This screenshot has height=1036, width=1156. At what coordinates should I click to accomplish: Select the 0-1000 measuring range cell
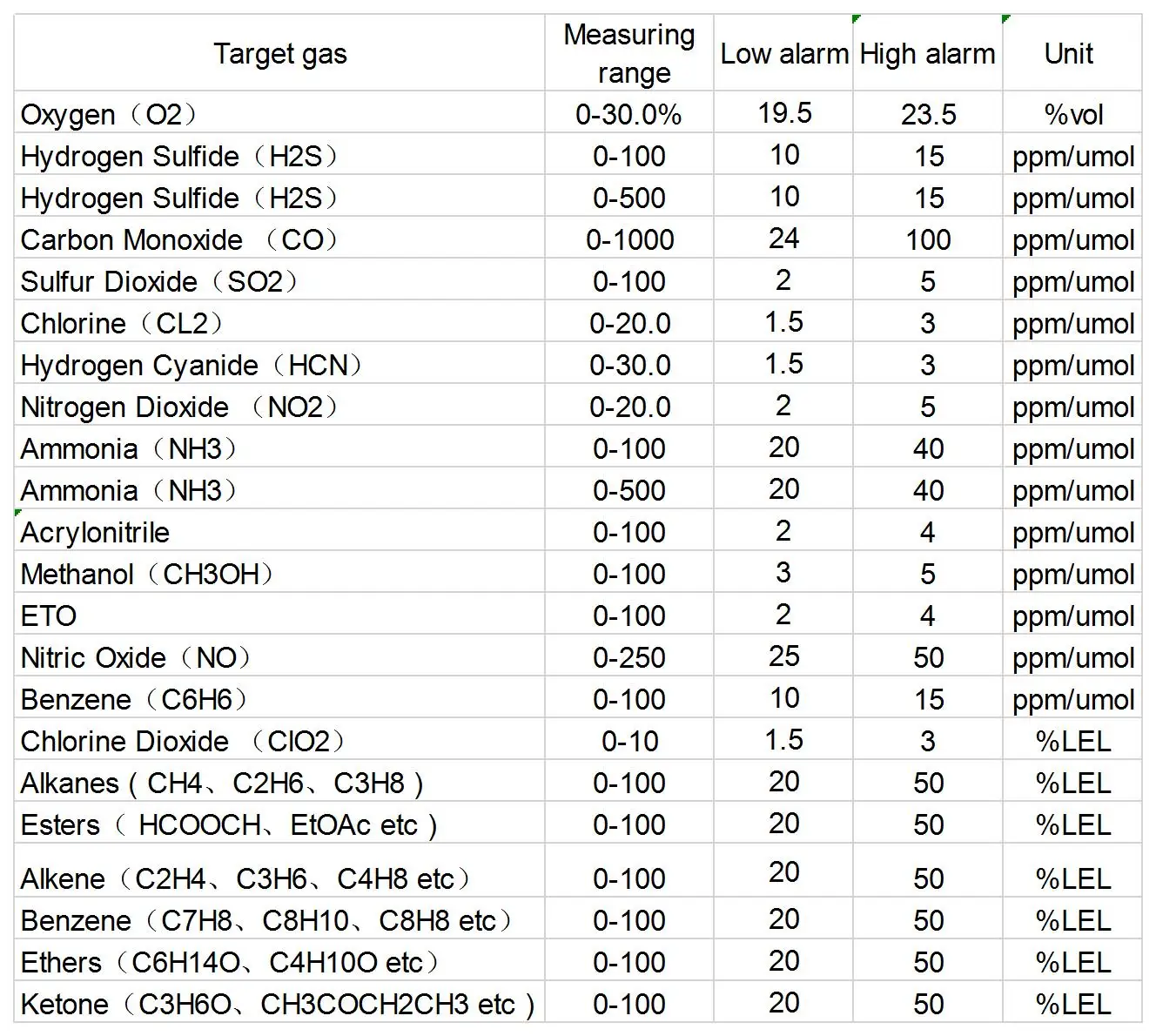(x=629, y=239)
